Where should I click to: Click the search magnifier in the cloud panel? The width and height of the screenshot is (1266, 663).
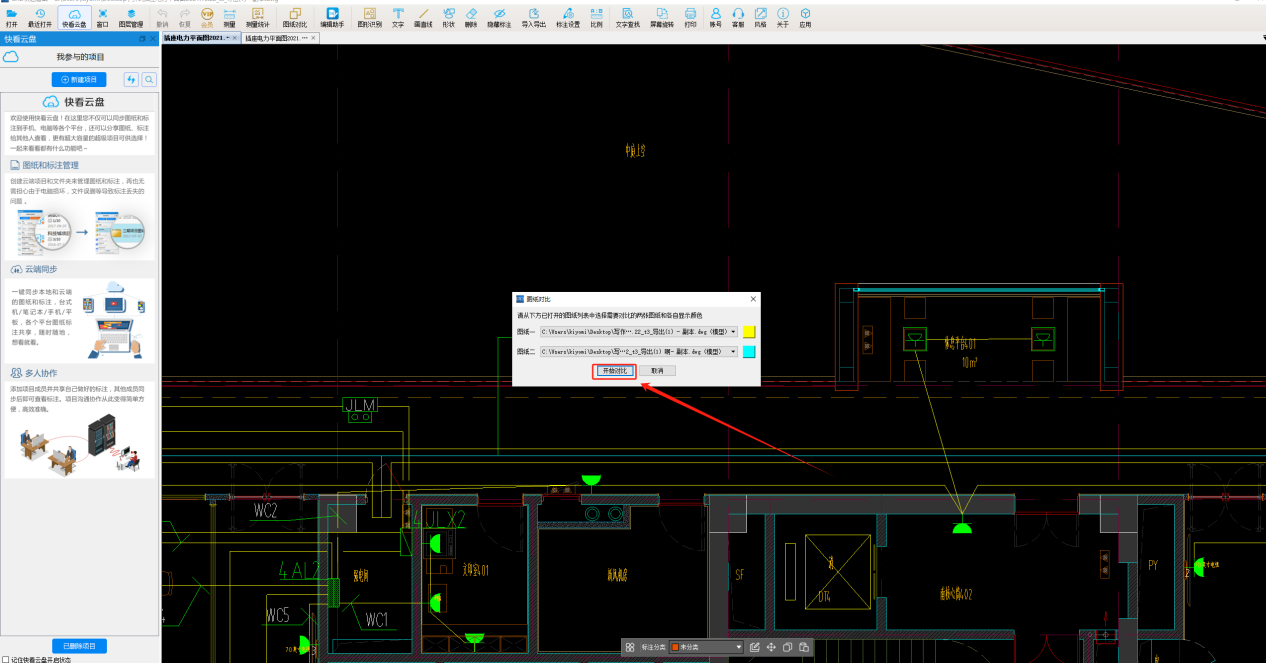[x=149, y=79]
